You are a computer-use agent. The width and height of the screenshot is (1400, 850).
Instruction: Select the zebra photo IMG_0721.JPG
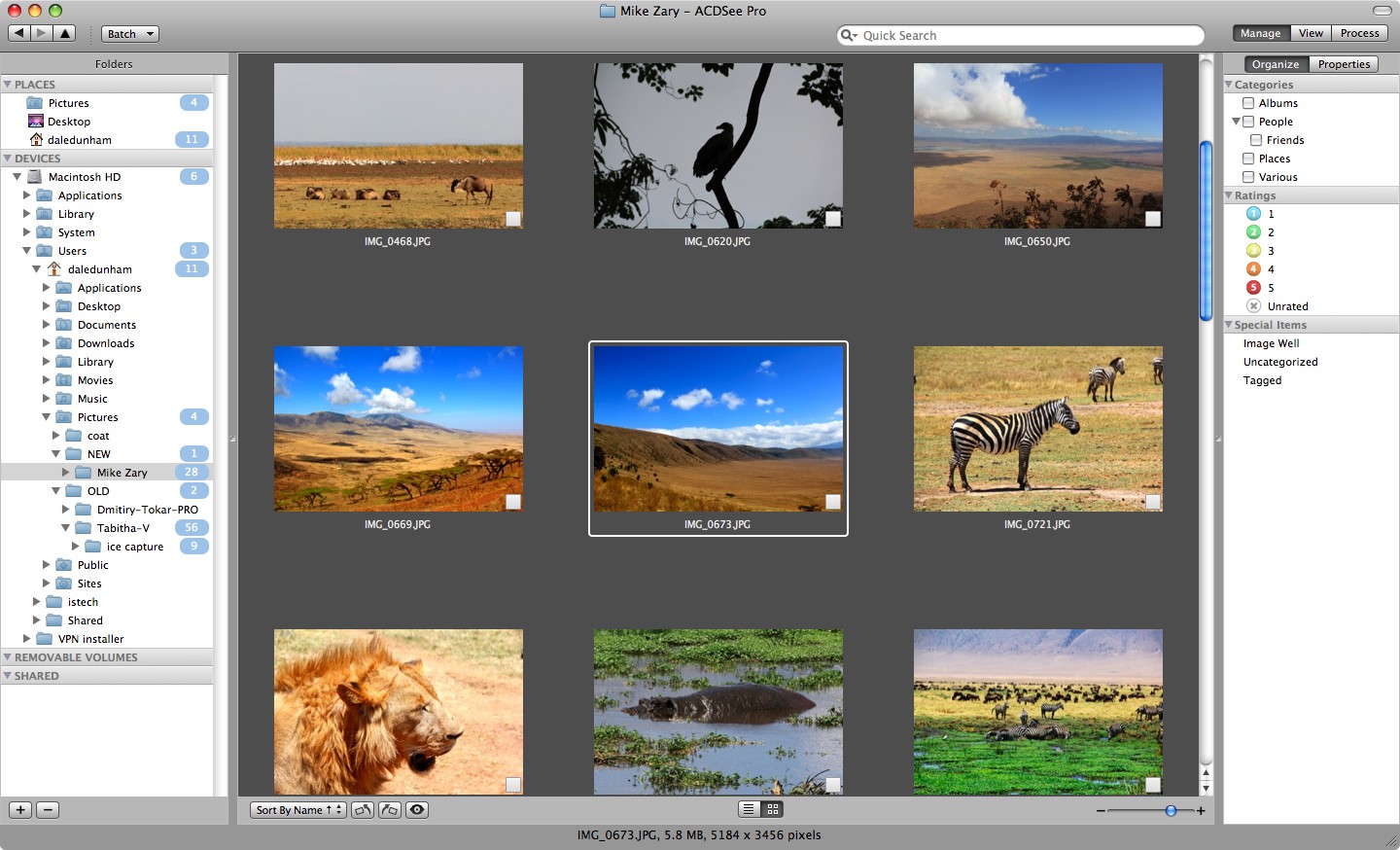tap(1037, 428)
